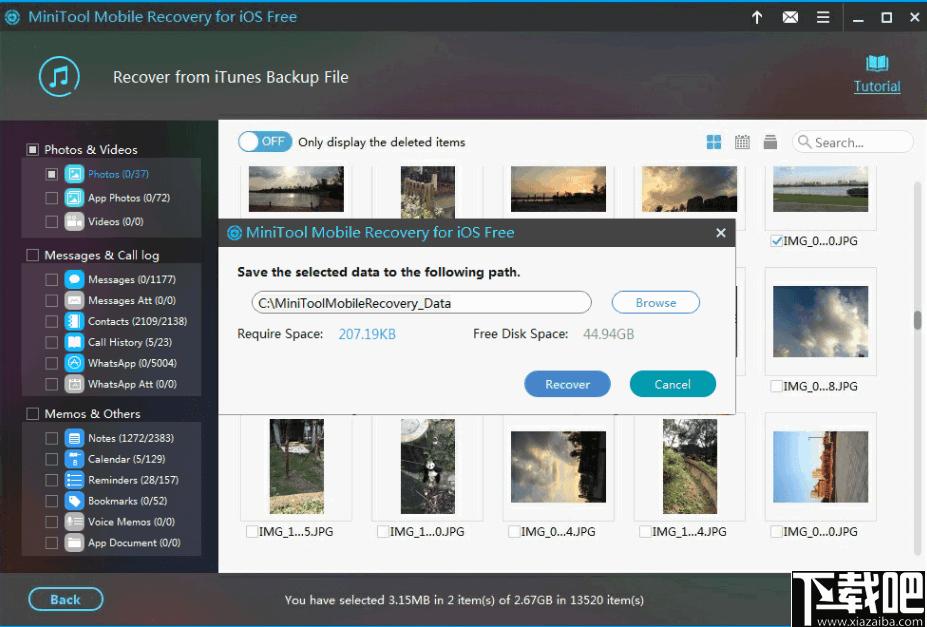927x627 pixels.
Task: Click the save path input field
Action: coord(422,303)
